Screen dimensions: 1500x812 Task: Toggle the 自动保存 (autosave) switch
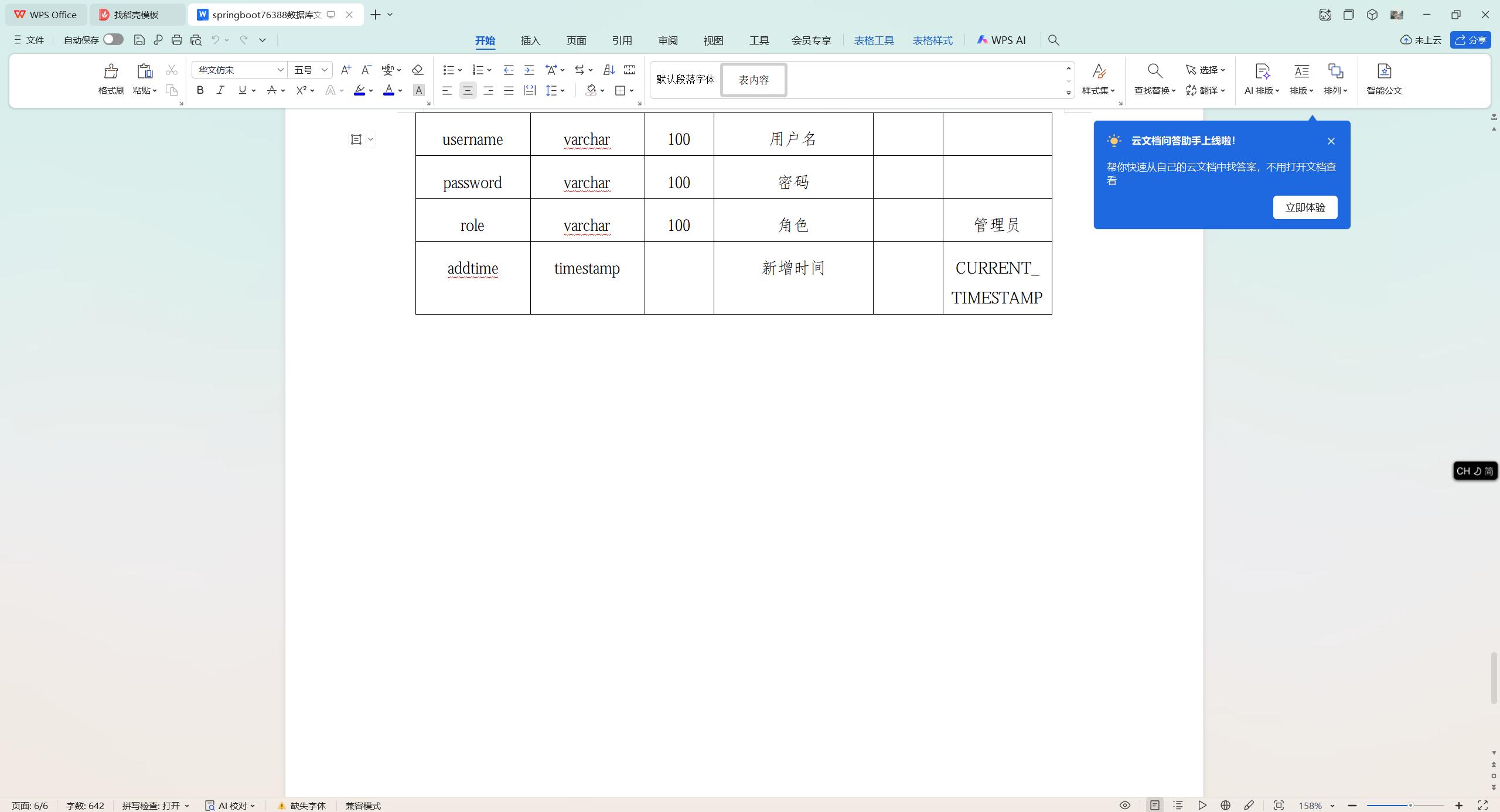[112, 39]
